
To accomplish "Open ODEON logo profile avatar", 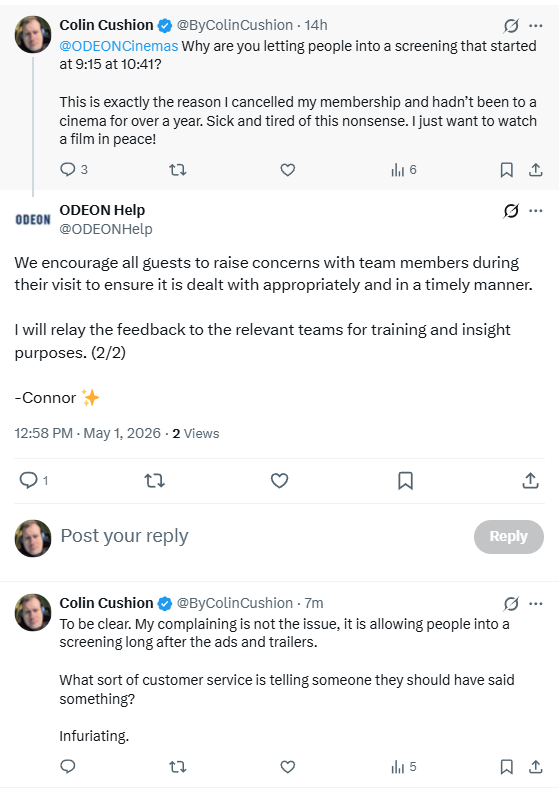I will coord(33,219).
